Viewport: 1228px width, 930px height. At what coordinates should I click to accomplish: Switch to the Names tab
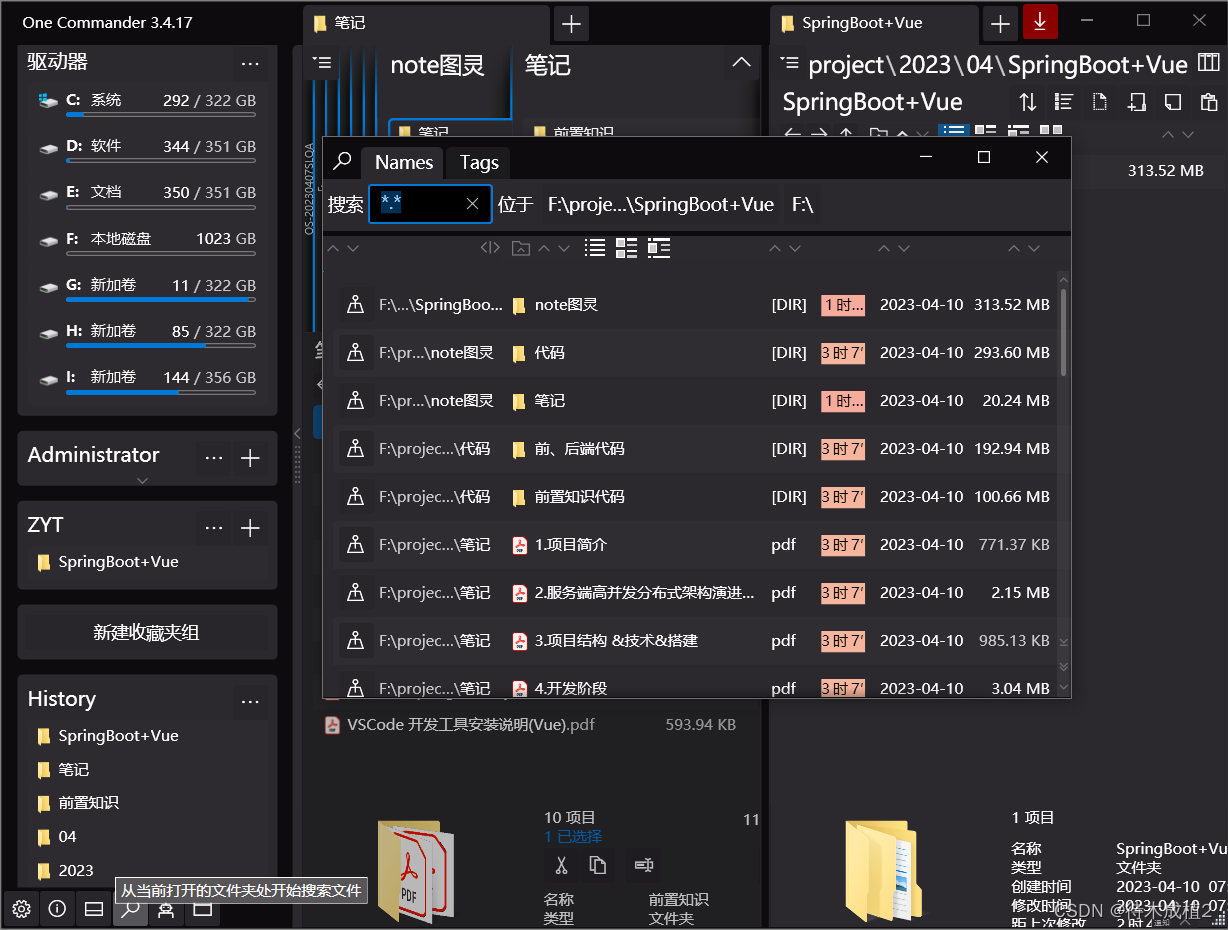point(404,162)
